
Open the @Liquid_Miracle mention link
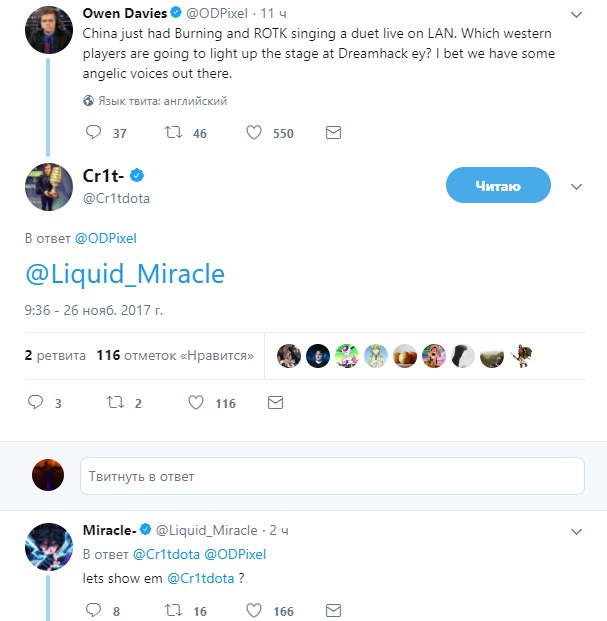click(125, 273)
